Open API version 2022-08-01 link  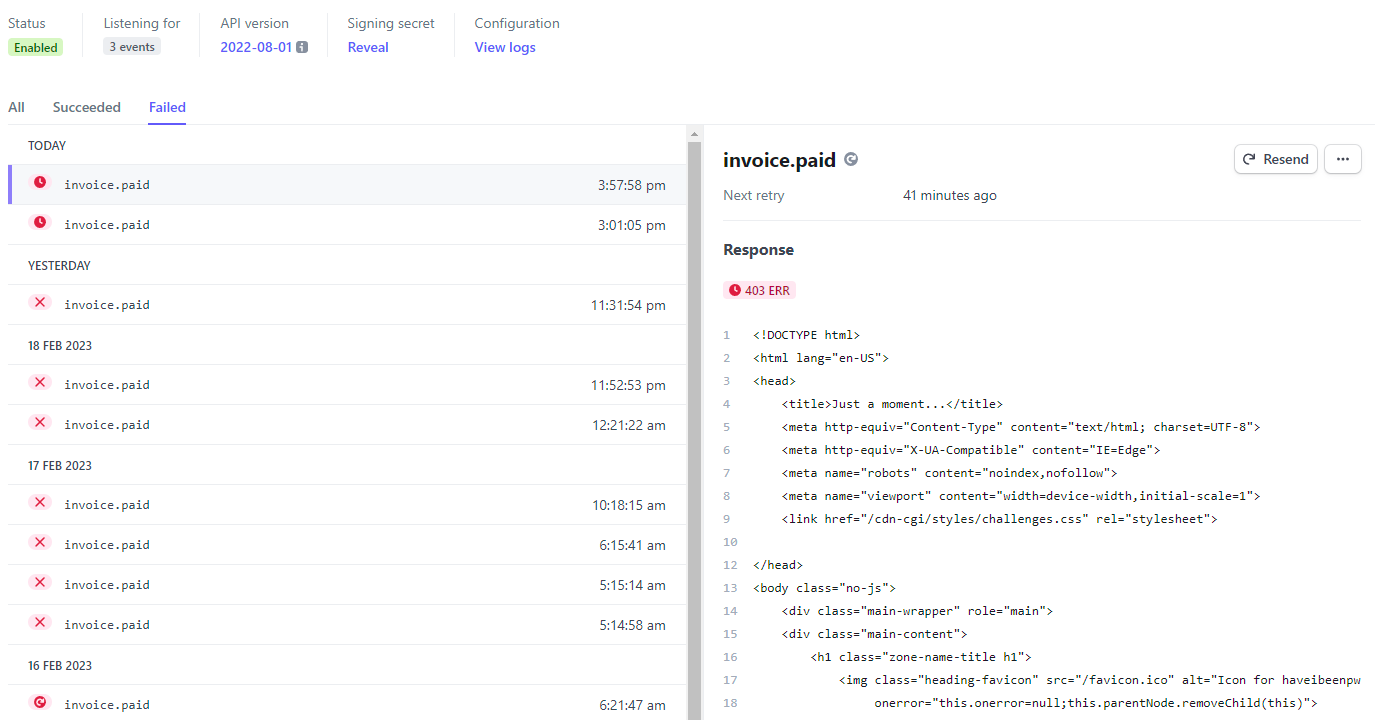click(x=256, y=47)
